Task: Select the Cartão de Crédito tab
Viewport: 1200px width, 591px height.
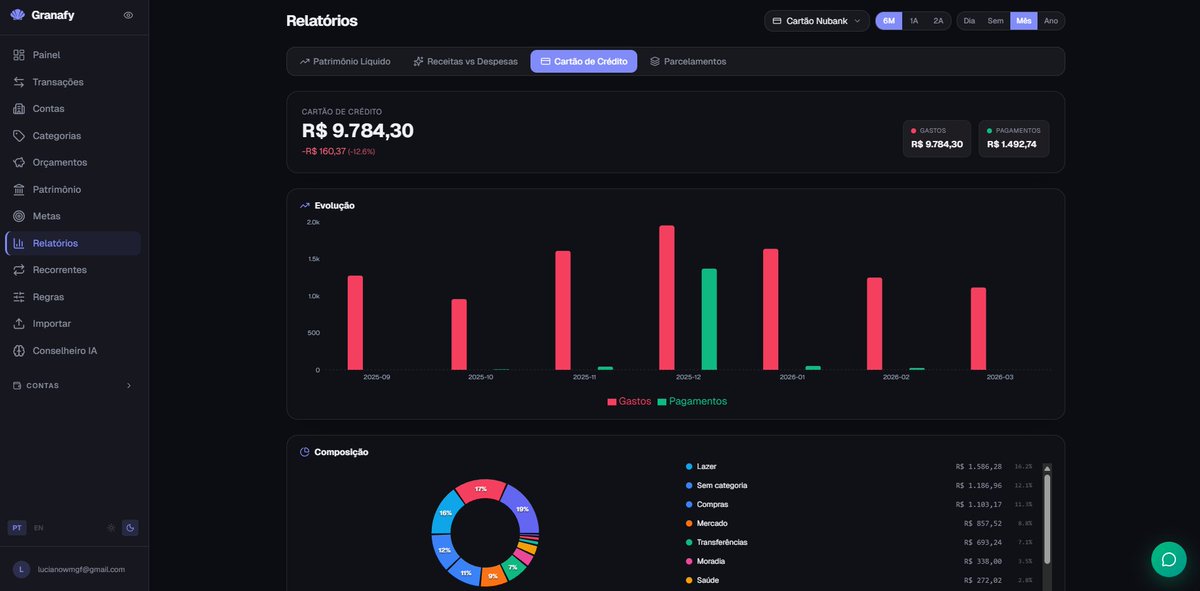Action: point(583,61)
